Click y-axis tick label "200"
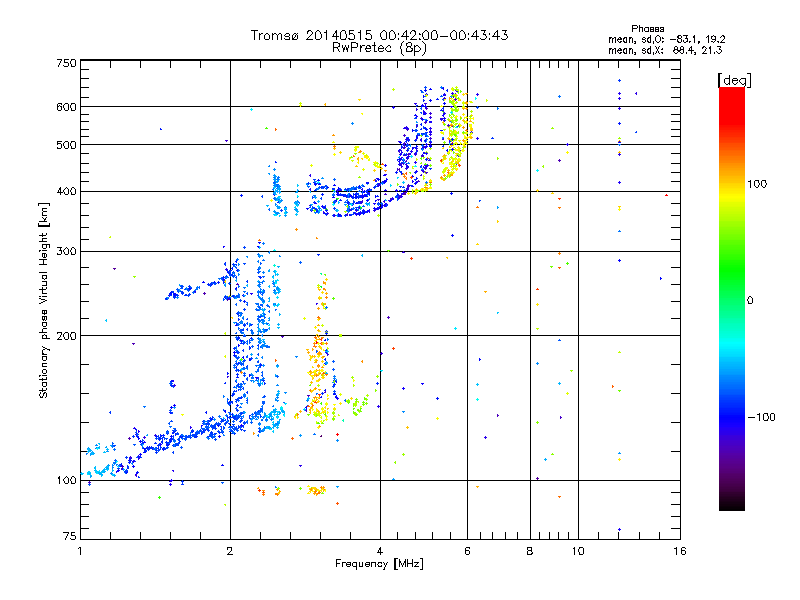 point(67,336)
